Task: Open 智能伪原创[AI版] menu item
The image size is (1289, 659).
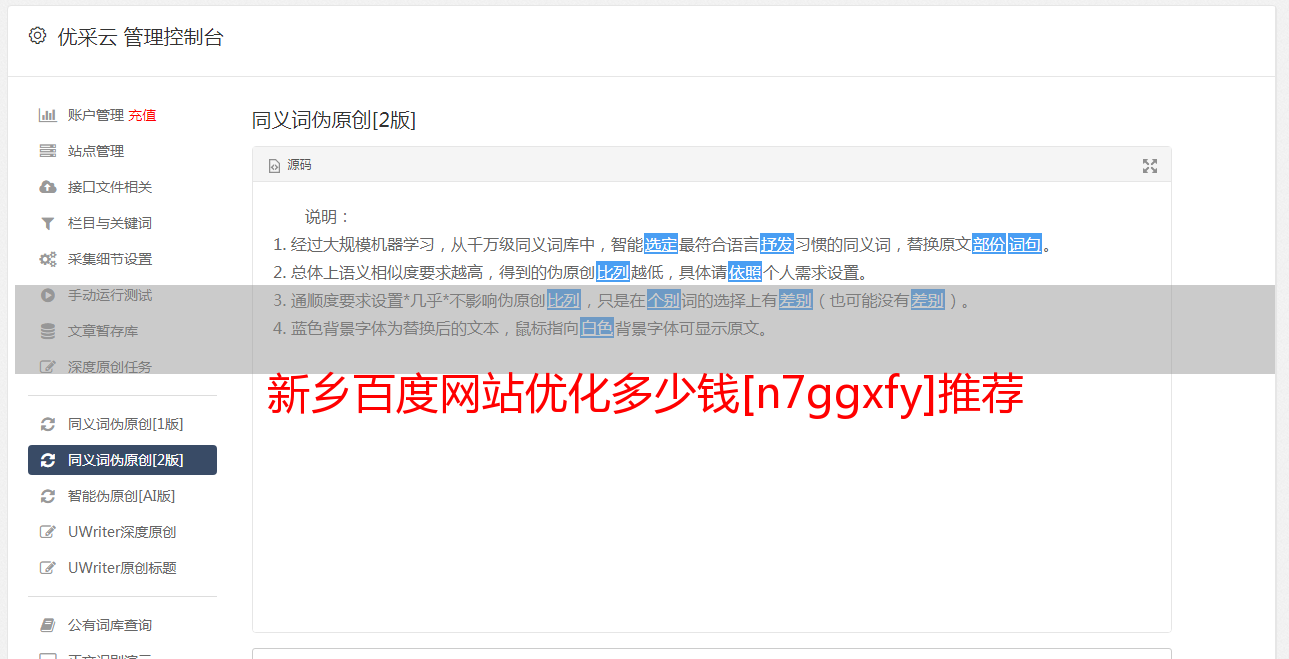Action: tap(122, 496)
